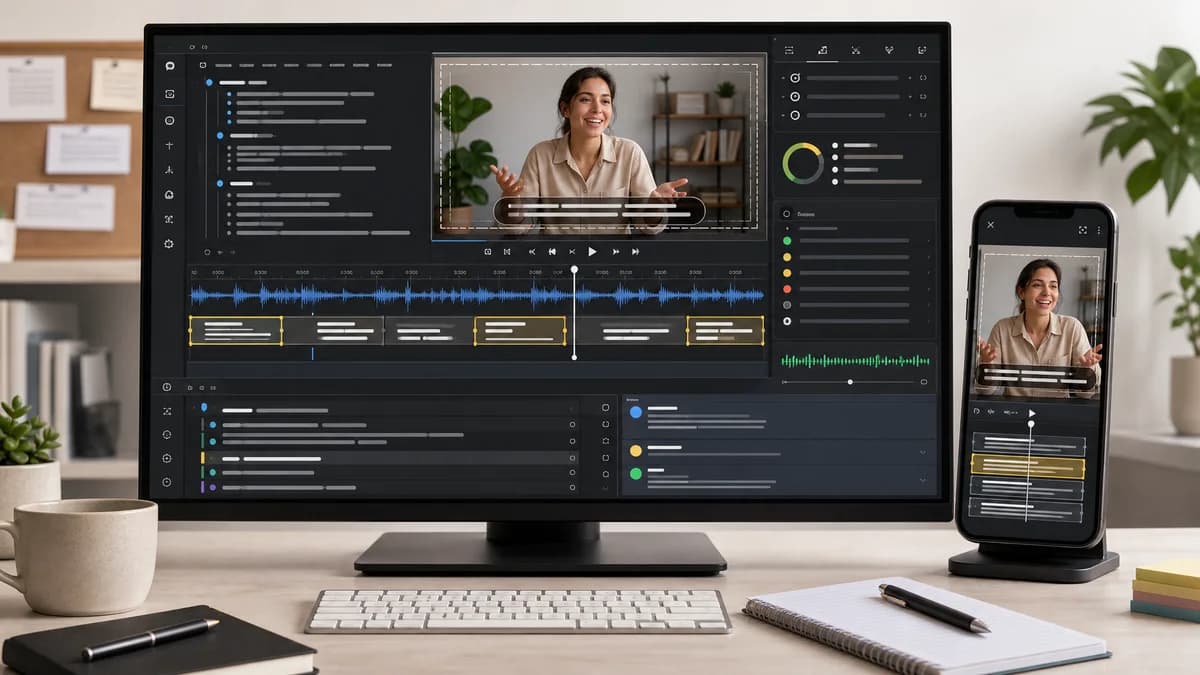Toggle the red status dot in right list
The height and width of the screenshot is (675, 1200).
(x=787, y=289)
